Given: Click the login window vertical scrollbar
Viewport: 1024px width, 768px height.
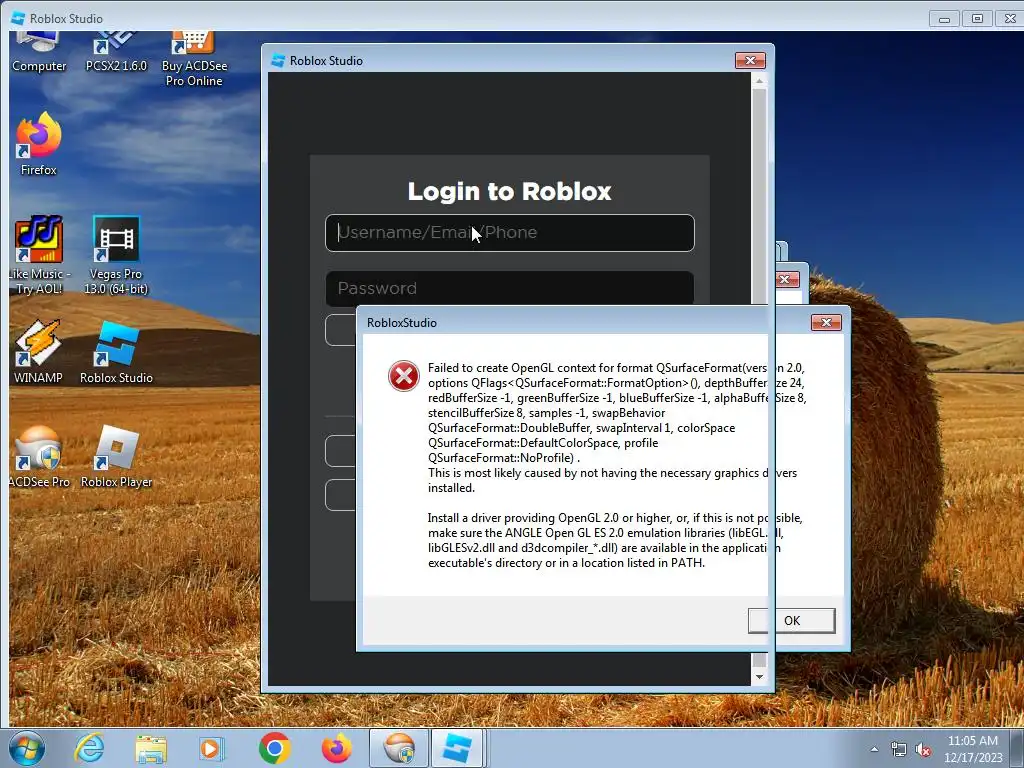Looking at the screenshot, I should [x=759, y=196].
